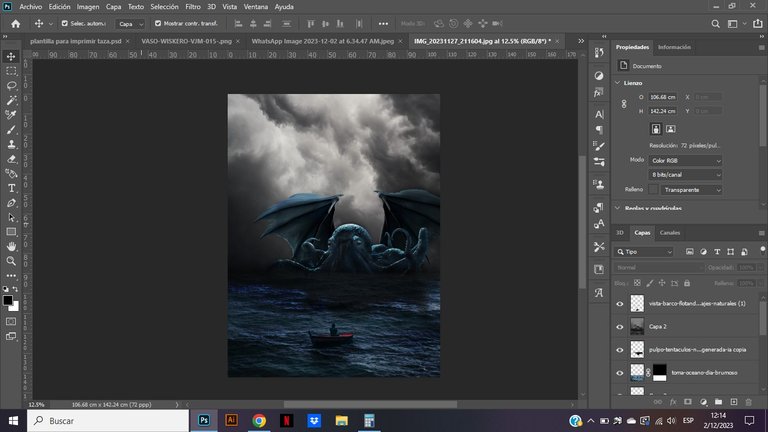768x432 pixels.
Task: Open the share icon in options bar
Action: pos(758,24)
